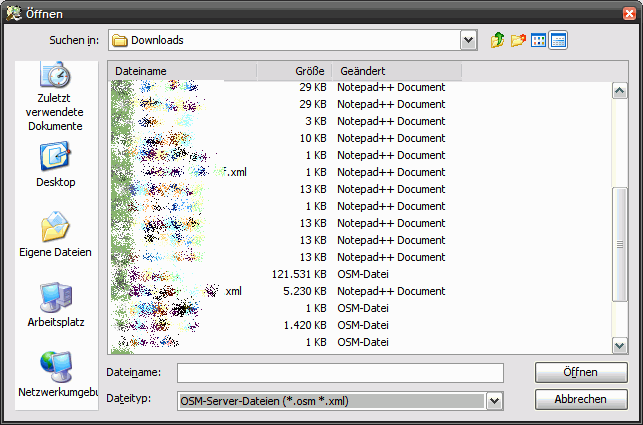Switch to details view
Screen dimensions: 643x425
[x=558, y=40]
